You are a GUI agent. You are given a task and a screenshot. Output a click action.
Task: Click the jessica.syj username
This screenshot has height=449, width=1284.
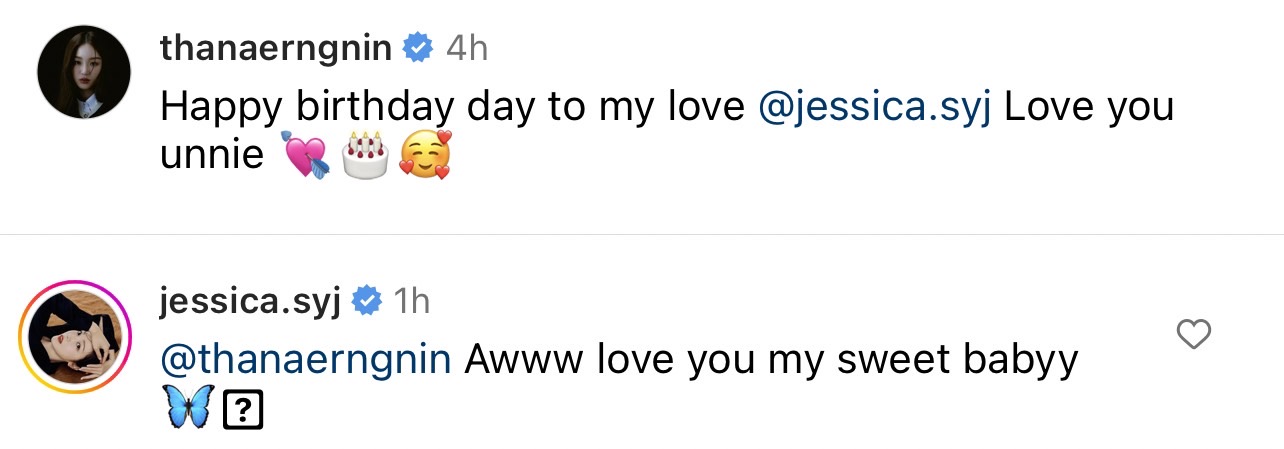coord(250,300)
